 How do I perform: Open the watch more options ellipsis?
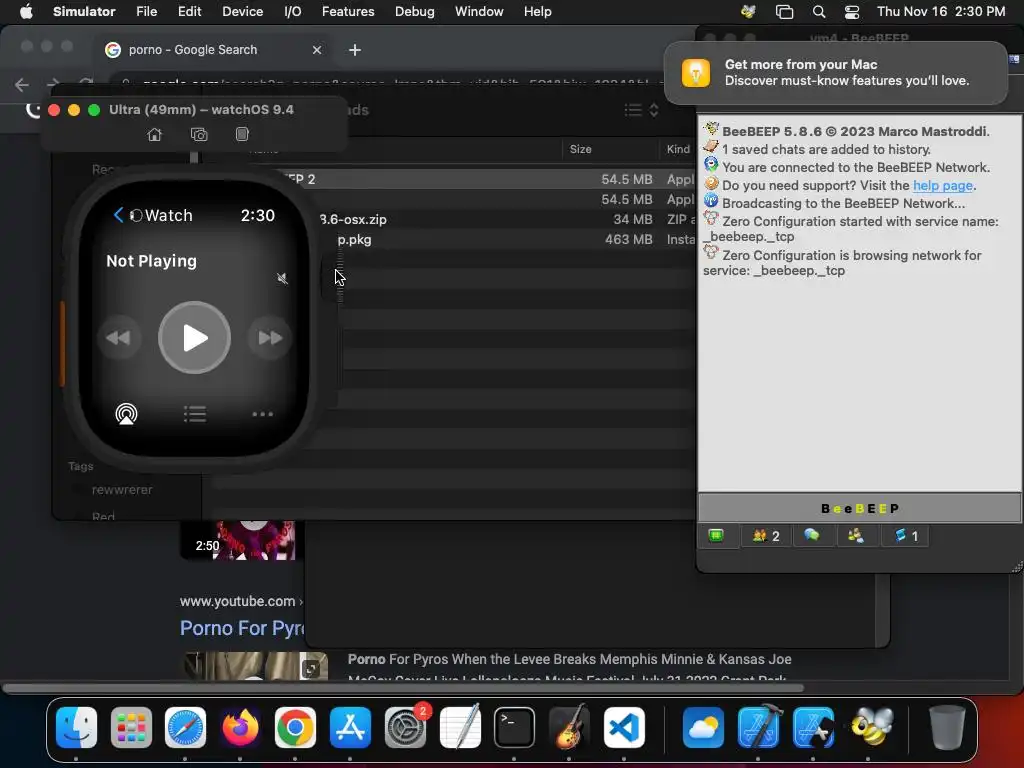tap(263, 414)
